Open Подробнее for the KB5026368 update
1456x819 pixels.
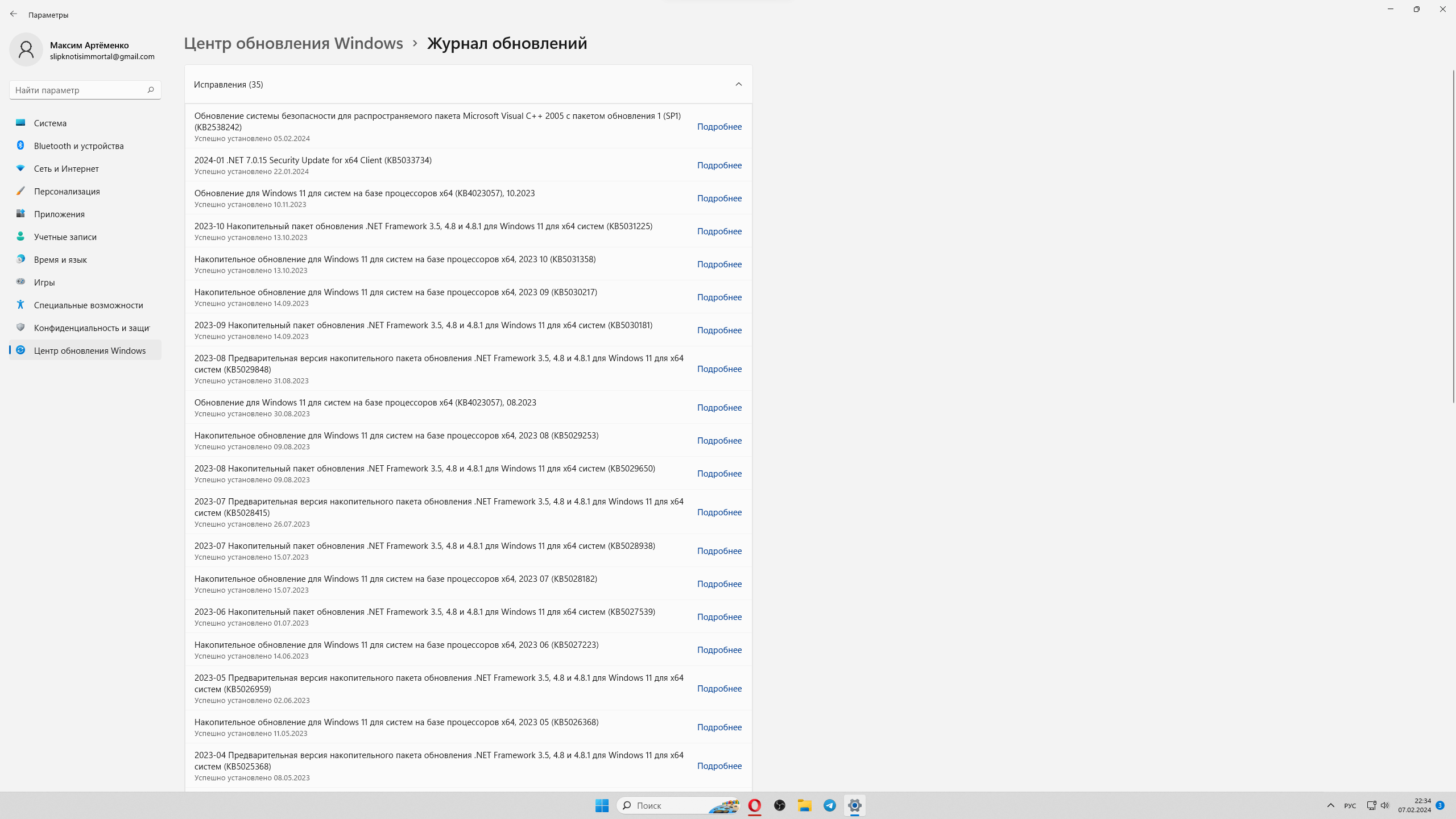click(719, 727)
